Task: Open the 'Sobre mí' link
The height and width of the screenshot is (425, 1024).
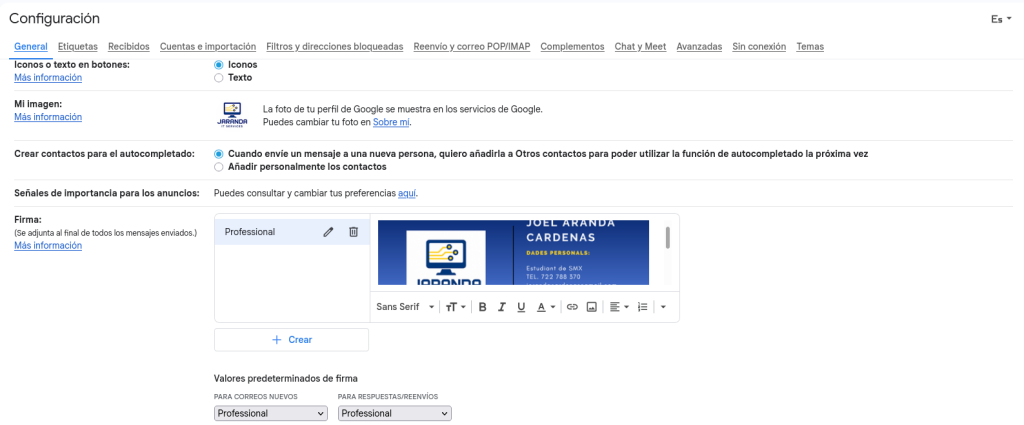Action: click(x=391, y=122)
